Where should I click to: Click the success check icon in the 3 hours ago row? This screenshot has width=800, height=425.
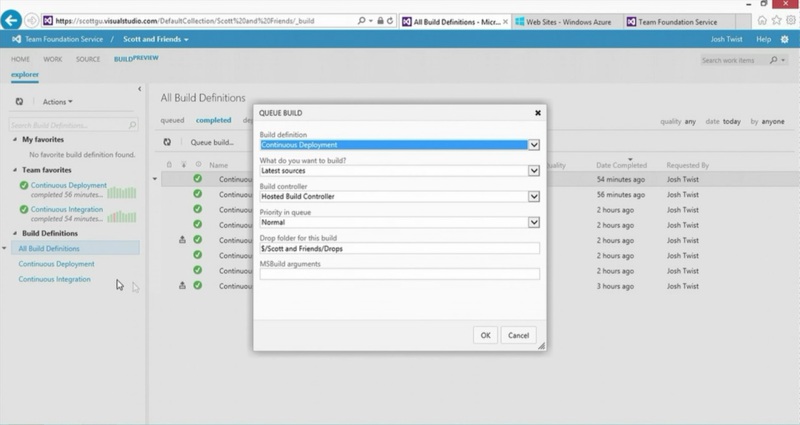[197, 286]
